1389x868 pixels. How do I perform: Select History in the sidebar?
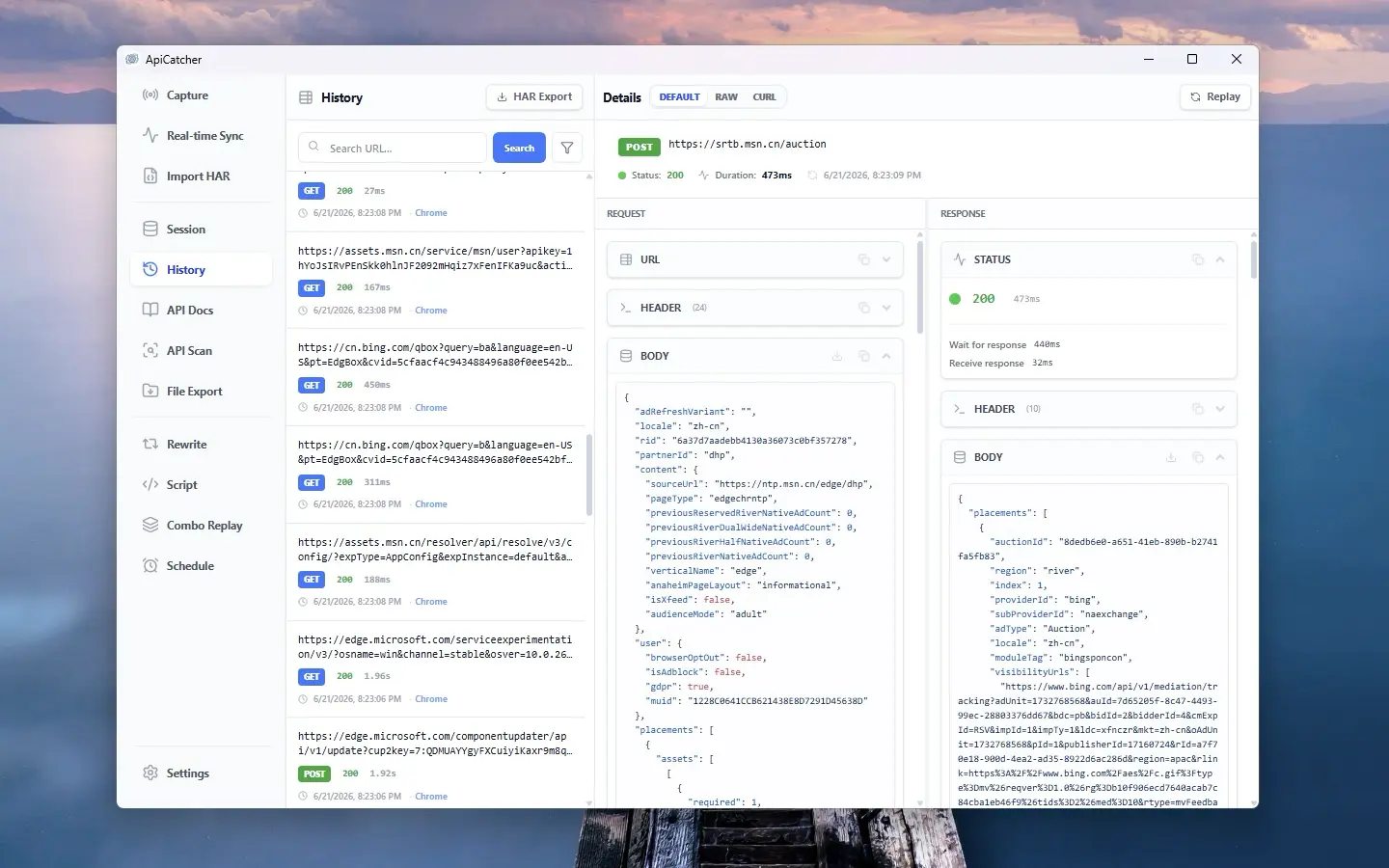(x=201, y=270)
